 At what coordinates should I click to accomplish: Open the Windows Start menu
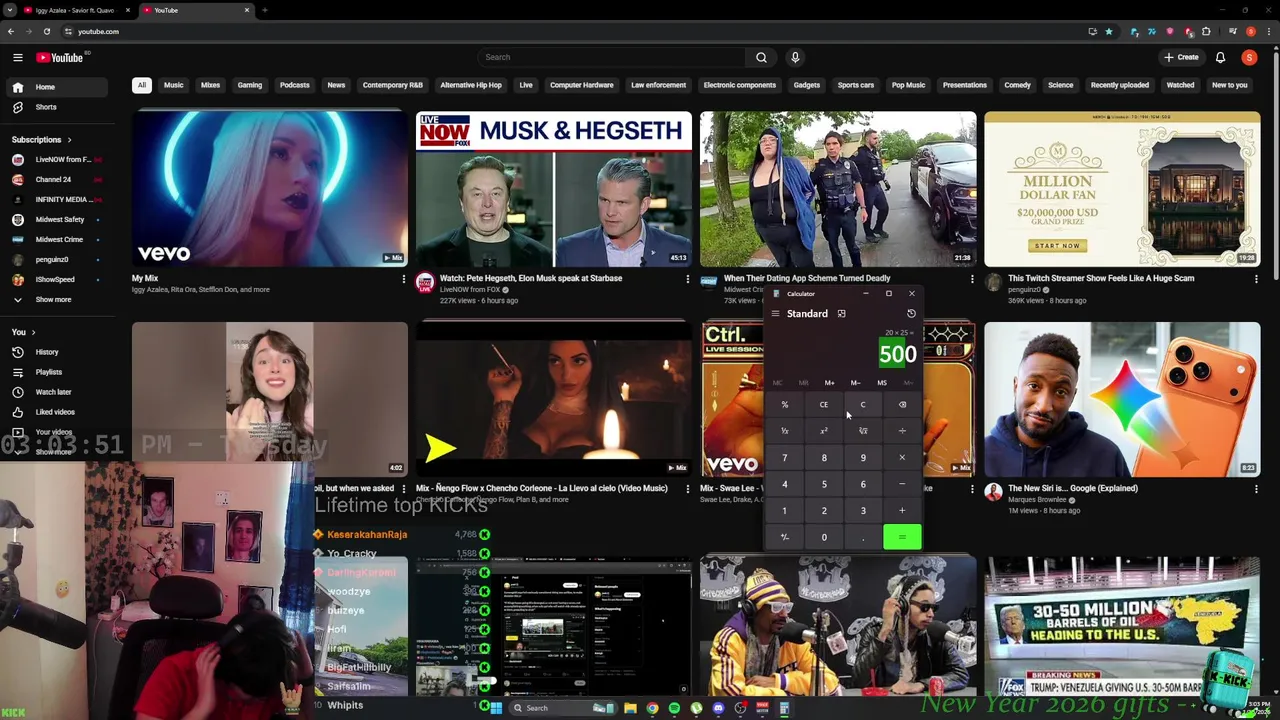pyautogui.click(x=496, y=708)
